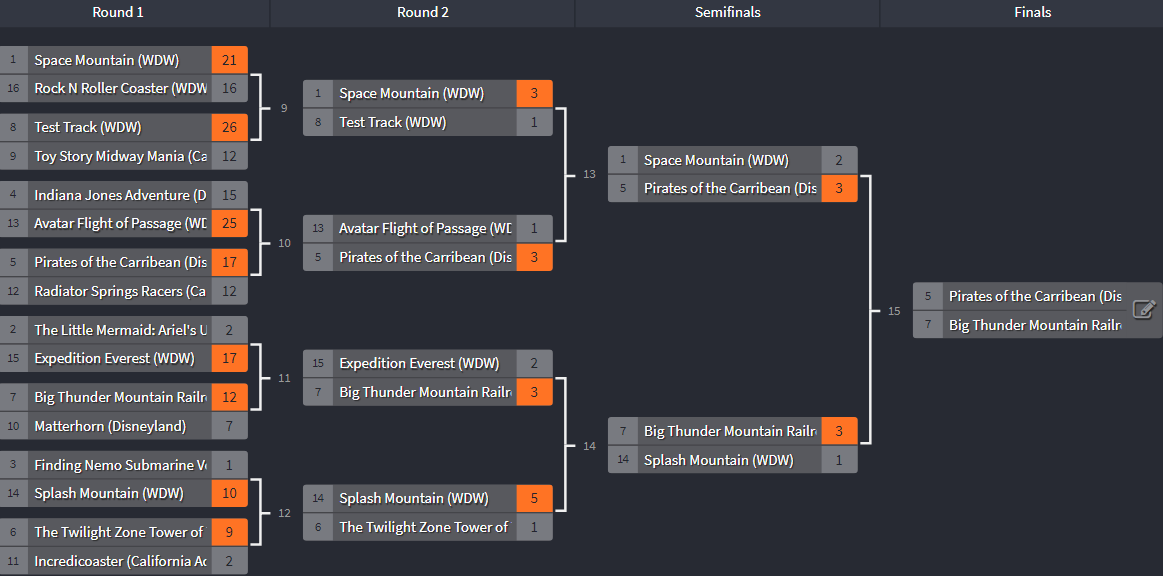The width and height of the screenshot is (1163, 576).
Task: Click Toy Story Midway Mania in Round 1
Action: pyautogui.click(x=120, y=156)
